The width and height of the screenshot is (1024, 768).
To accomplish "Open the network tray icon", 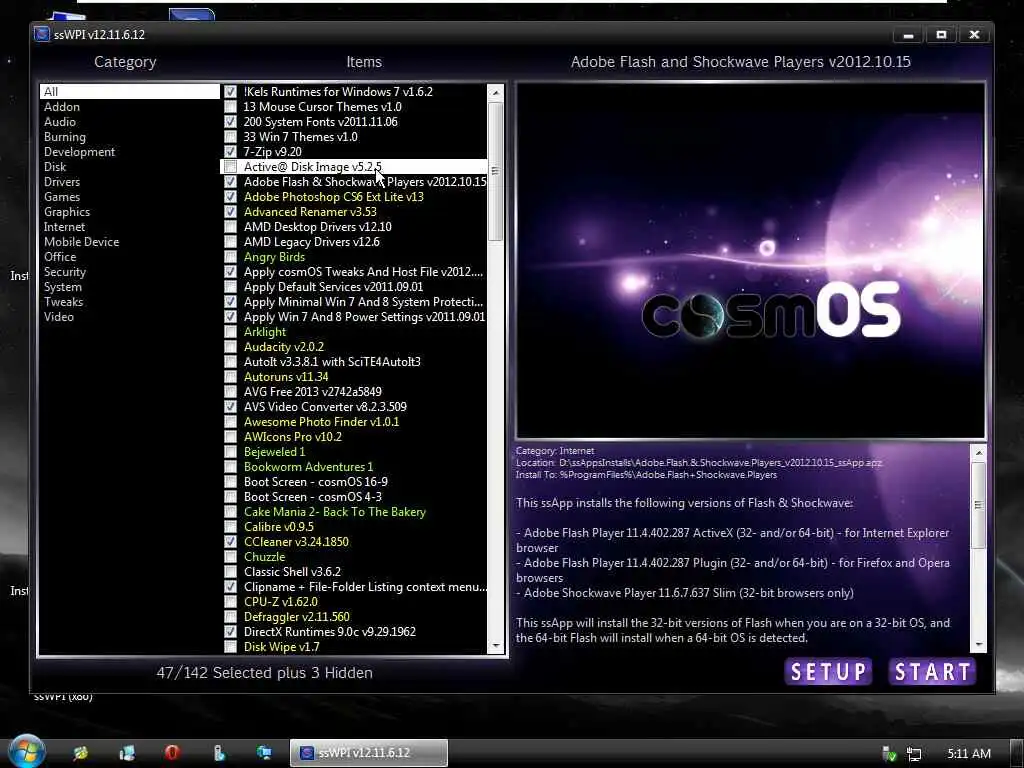I will (x=914, y=754).
